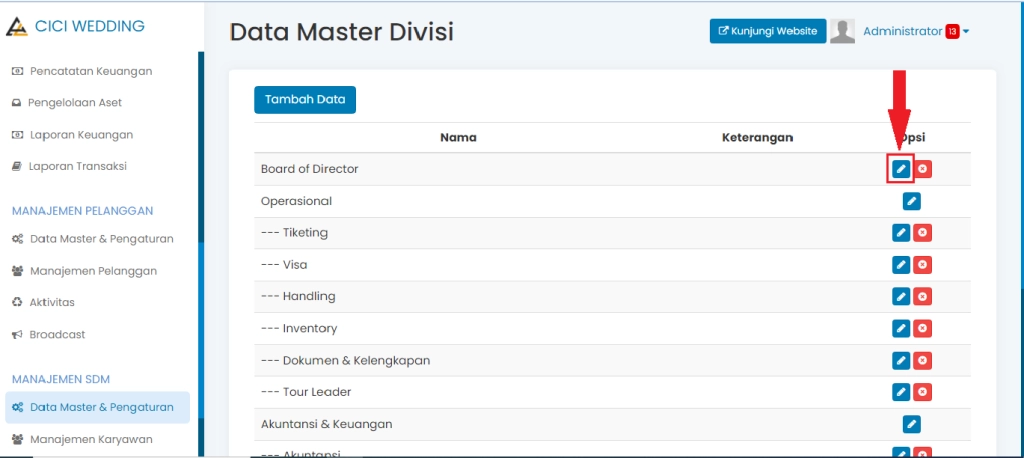The height and width of the screenshot is (458, 1024).
Task: Edit the Board of Director division
Action: 901,169
